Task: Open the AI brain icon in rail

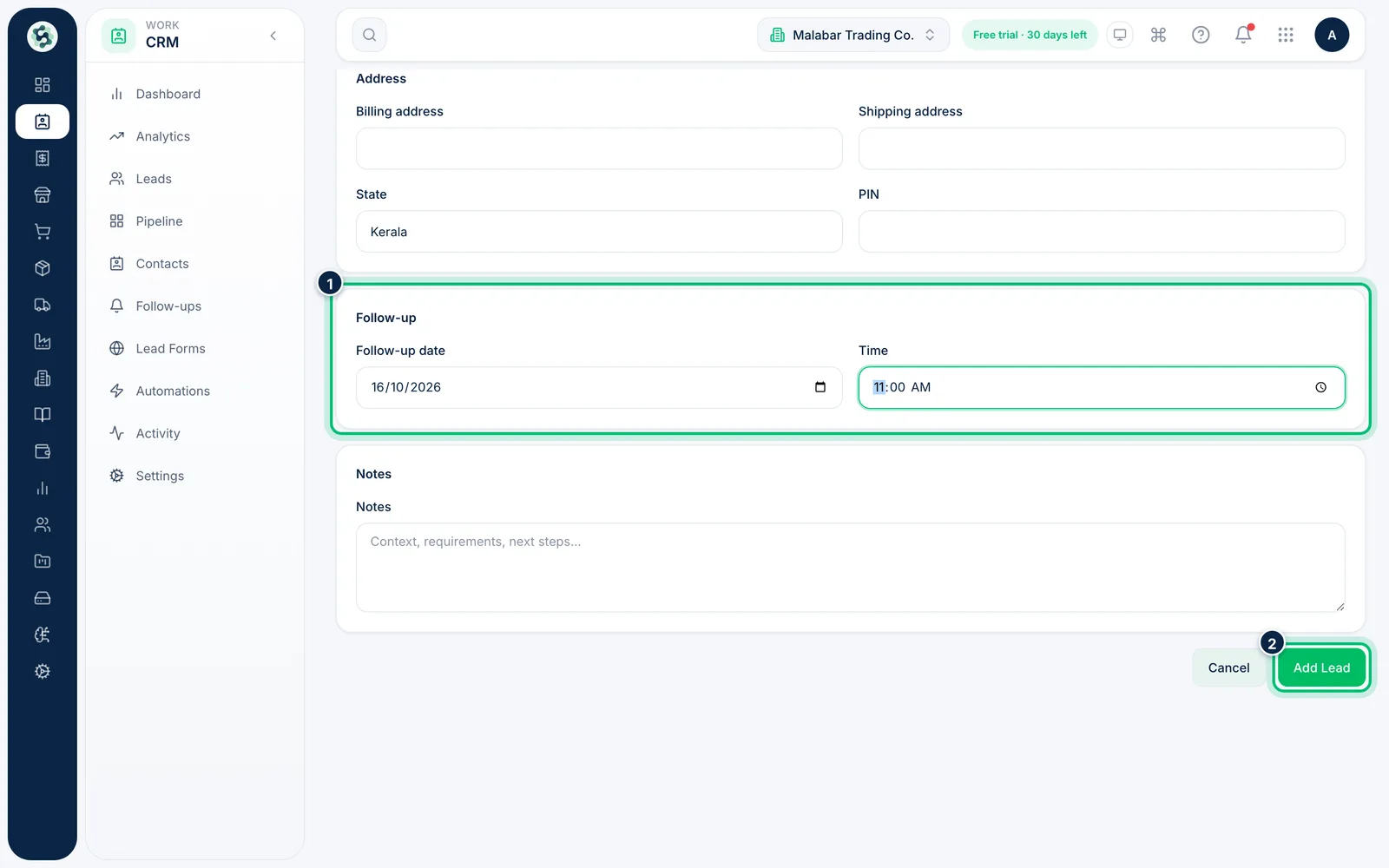Action: tap(42, 635)
